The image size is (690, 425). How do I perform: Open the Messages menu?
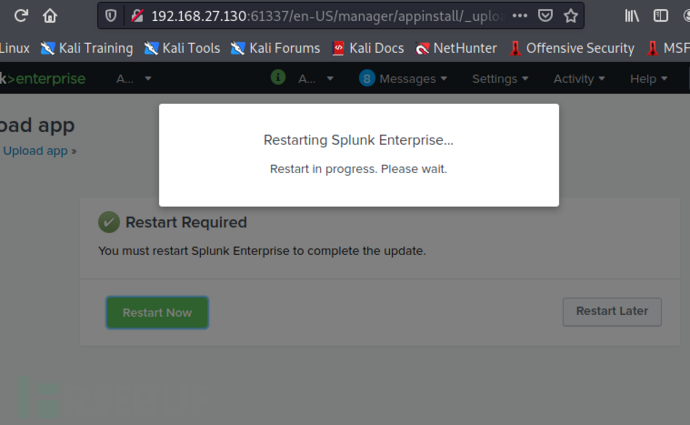point(413,79)
